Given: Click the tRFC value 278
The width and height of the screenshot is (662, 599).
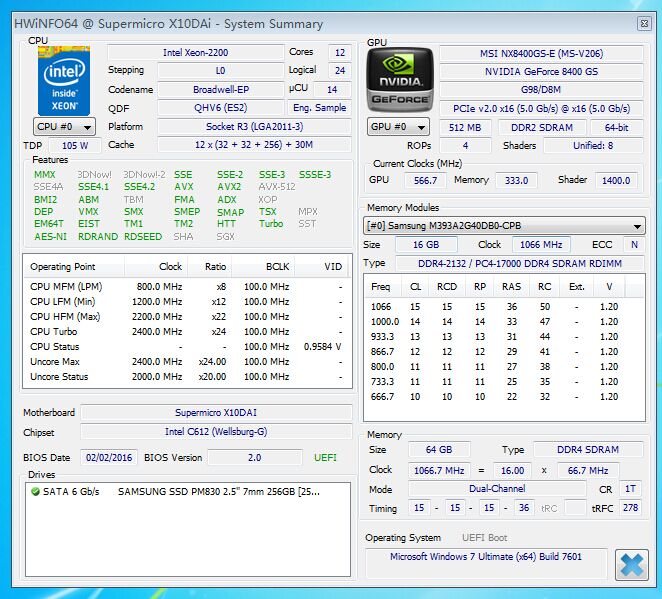Looking at the screenshot, I should (630, 508).
